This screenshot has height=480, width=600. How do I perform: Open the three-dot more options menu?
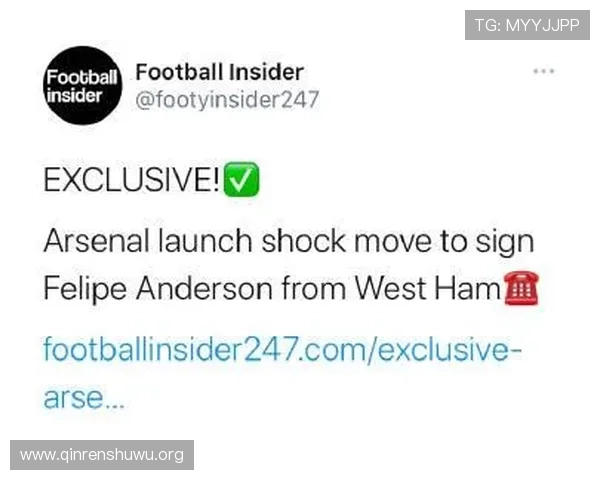coord(544,71)
